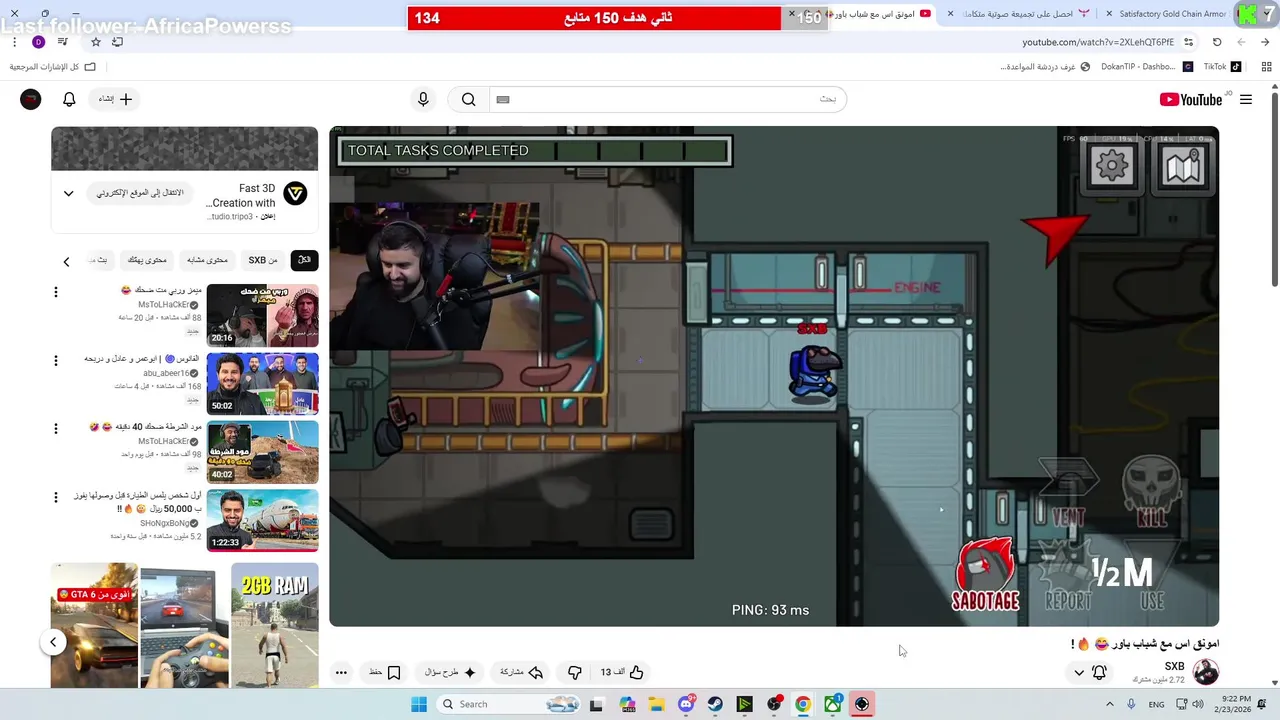Open the on-screen keyboard icon in search box
The image size is (1280, 720).
click(x=503, y=99)
